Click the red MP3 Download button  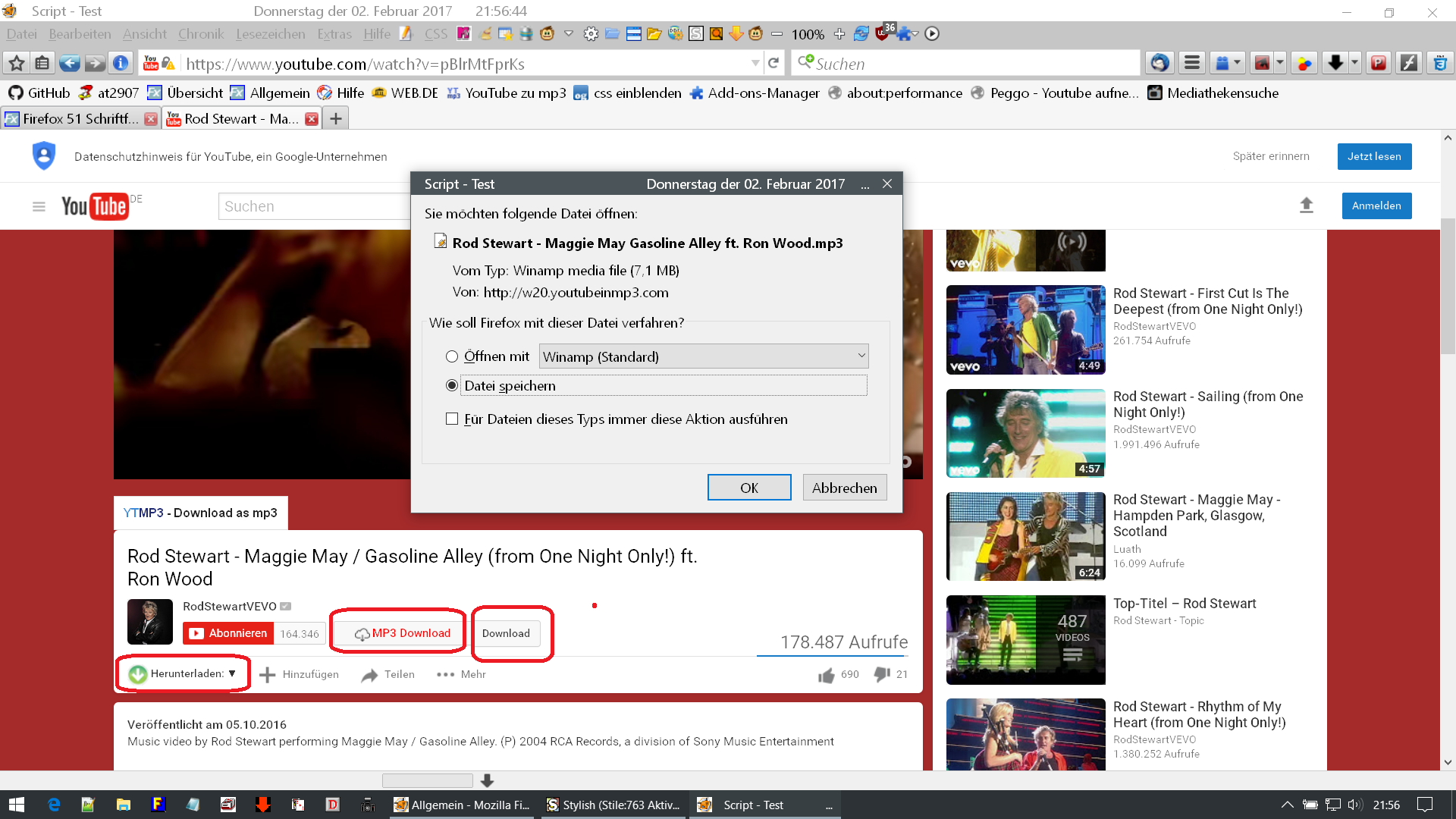(400, 633)
